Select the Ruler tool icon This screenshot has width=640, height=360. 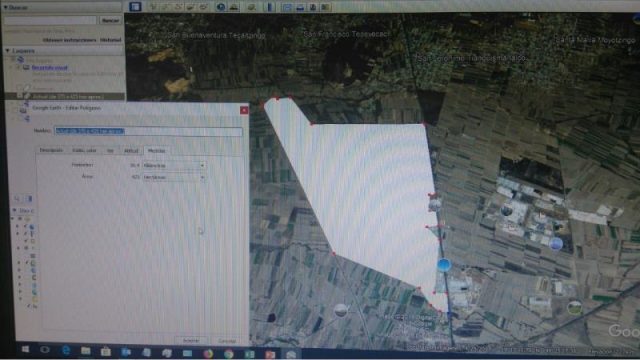click(x=269, y=7)
